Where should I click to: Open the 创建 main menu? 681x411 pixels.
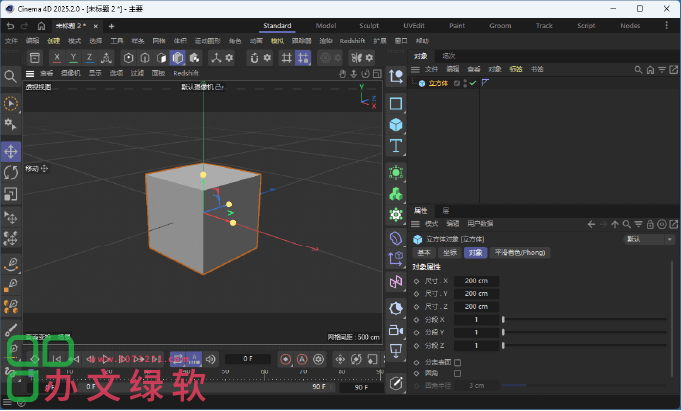point(53,41)
